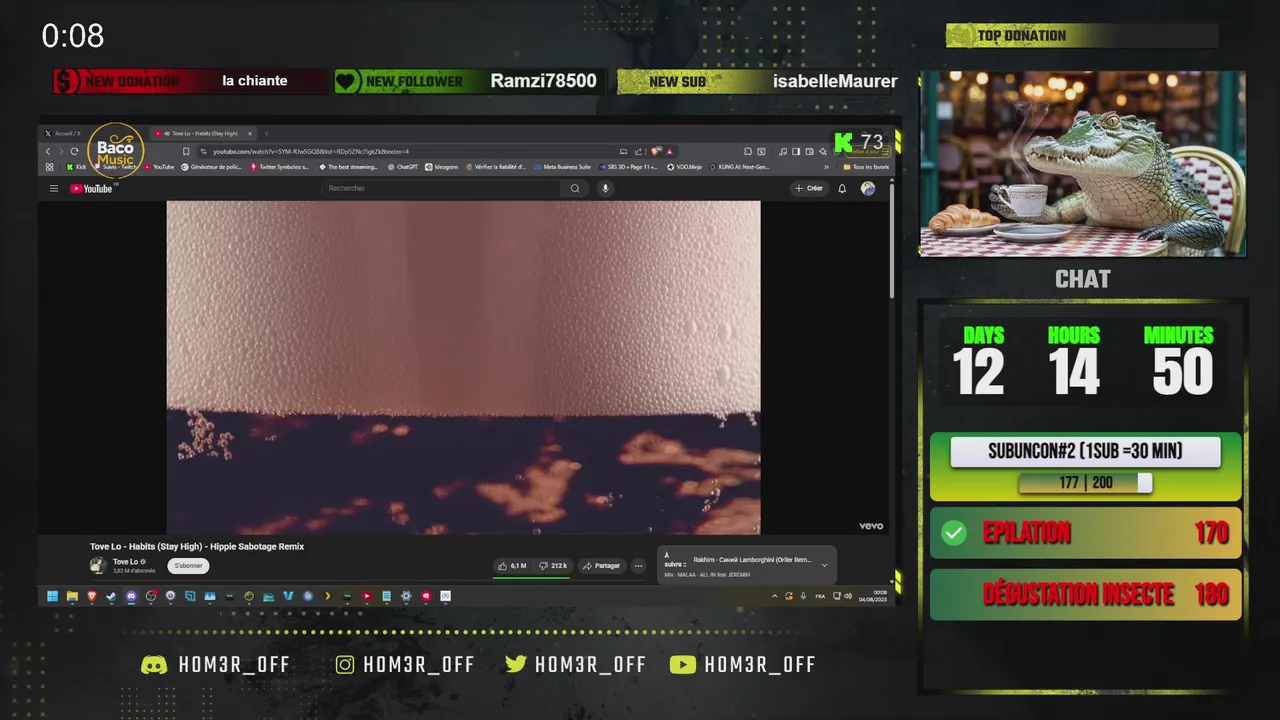
Task: Click the music note icon in the browser toolbar
Action: pyautogui.click(x=783, y=152)
